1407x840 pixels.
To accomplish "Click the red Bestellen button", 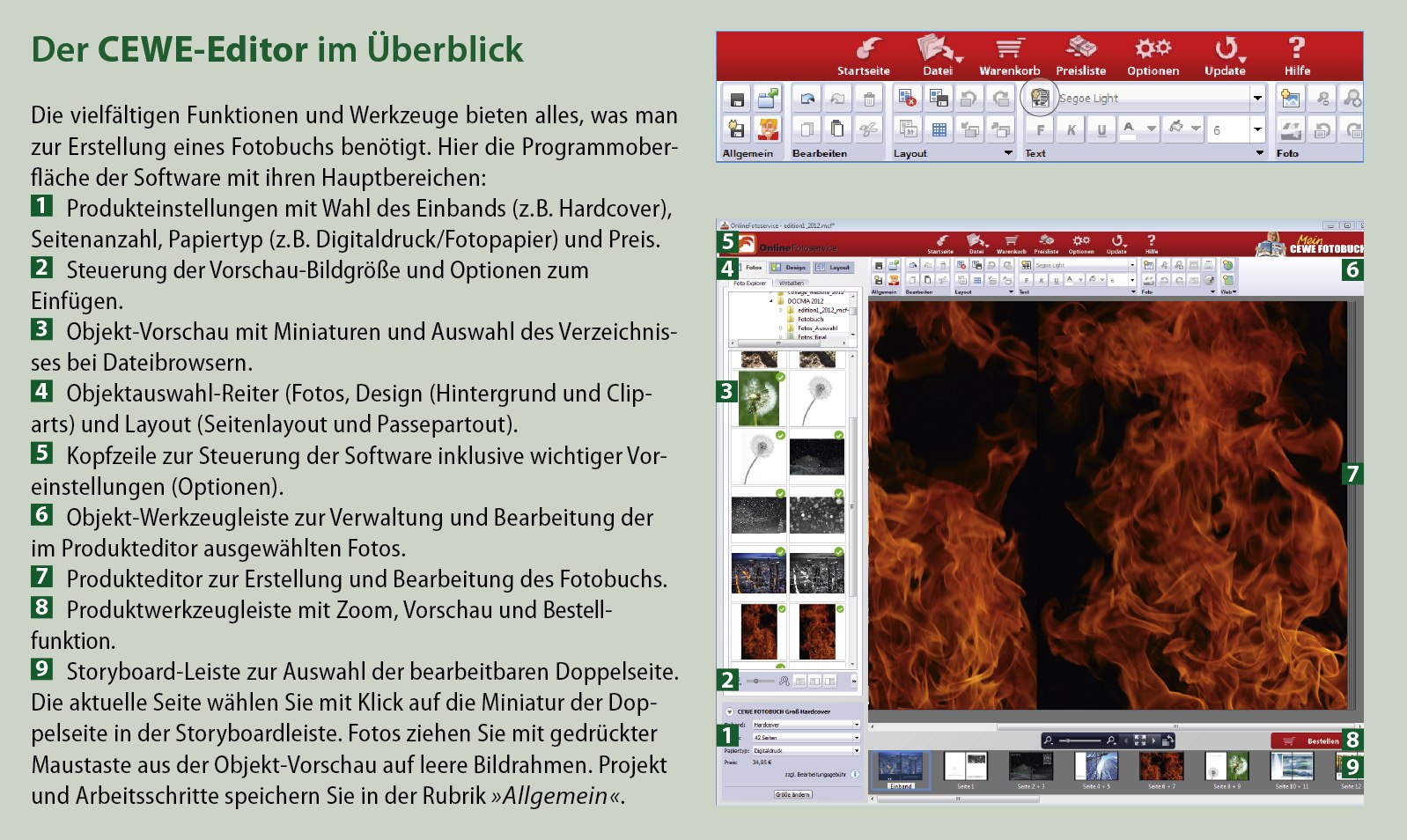I will click(x=1307, y=741).
